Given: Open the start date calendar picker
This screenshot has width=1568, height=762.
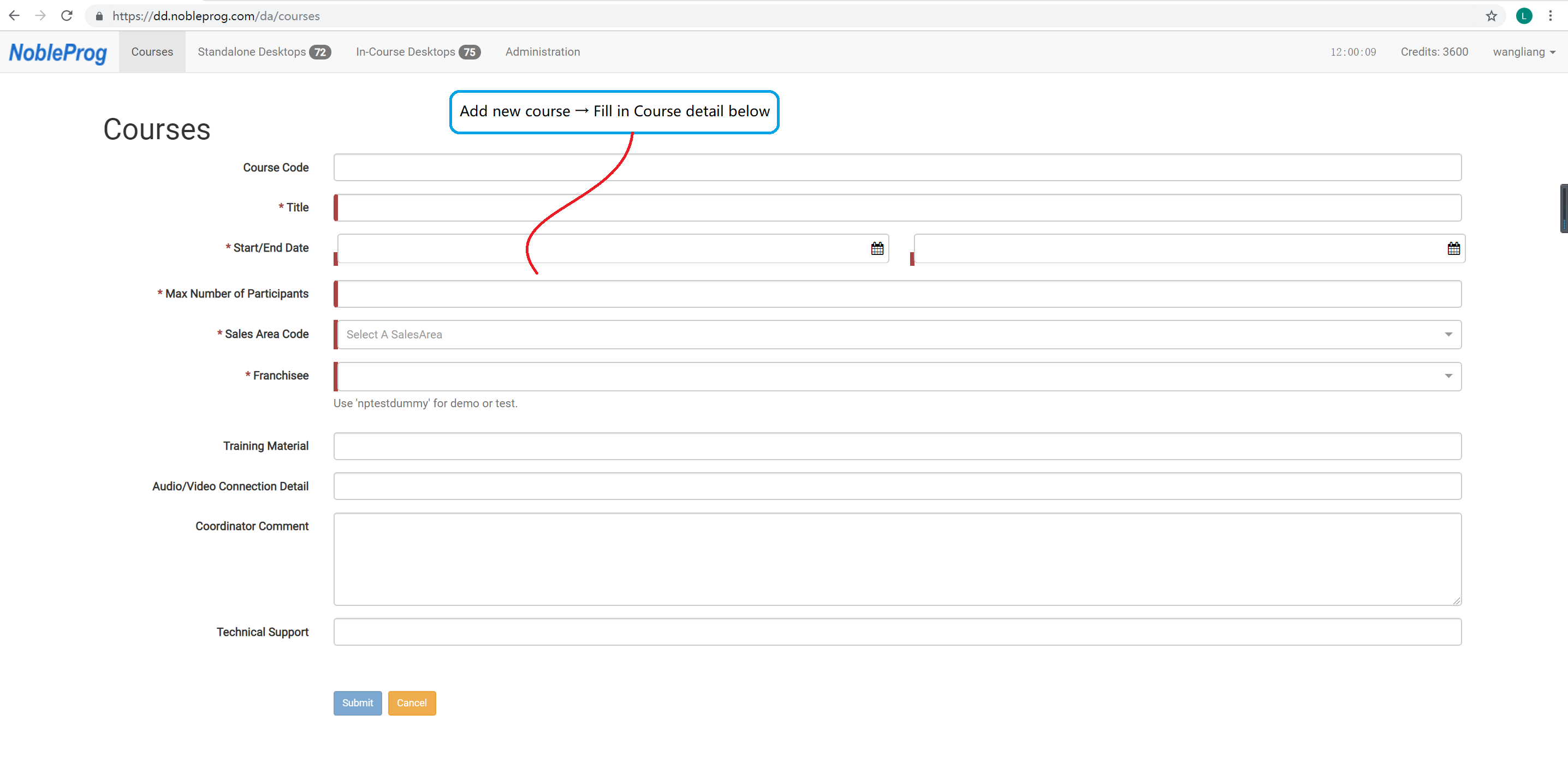Looking at the screenshot, I should [876, 248].
